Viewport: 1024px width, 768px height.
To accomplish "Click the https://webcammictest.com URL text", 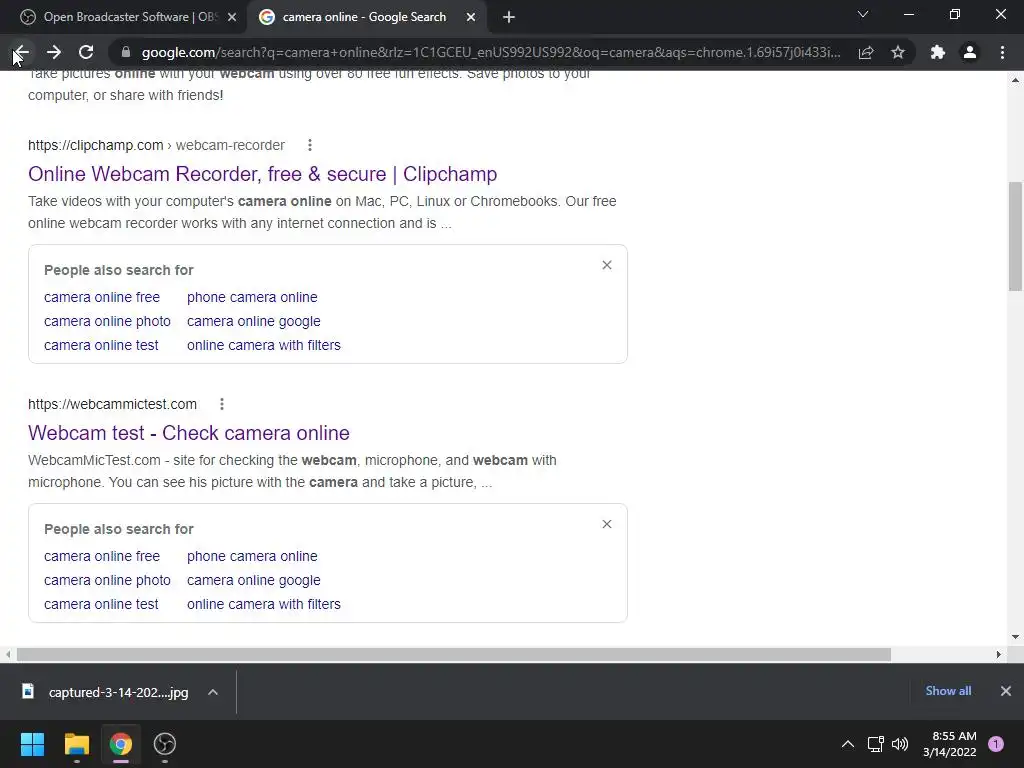I will coord(112,404).
